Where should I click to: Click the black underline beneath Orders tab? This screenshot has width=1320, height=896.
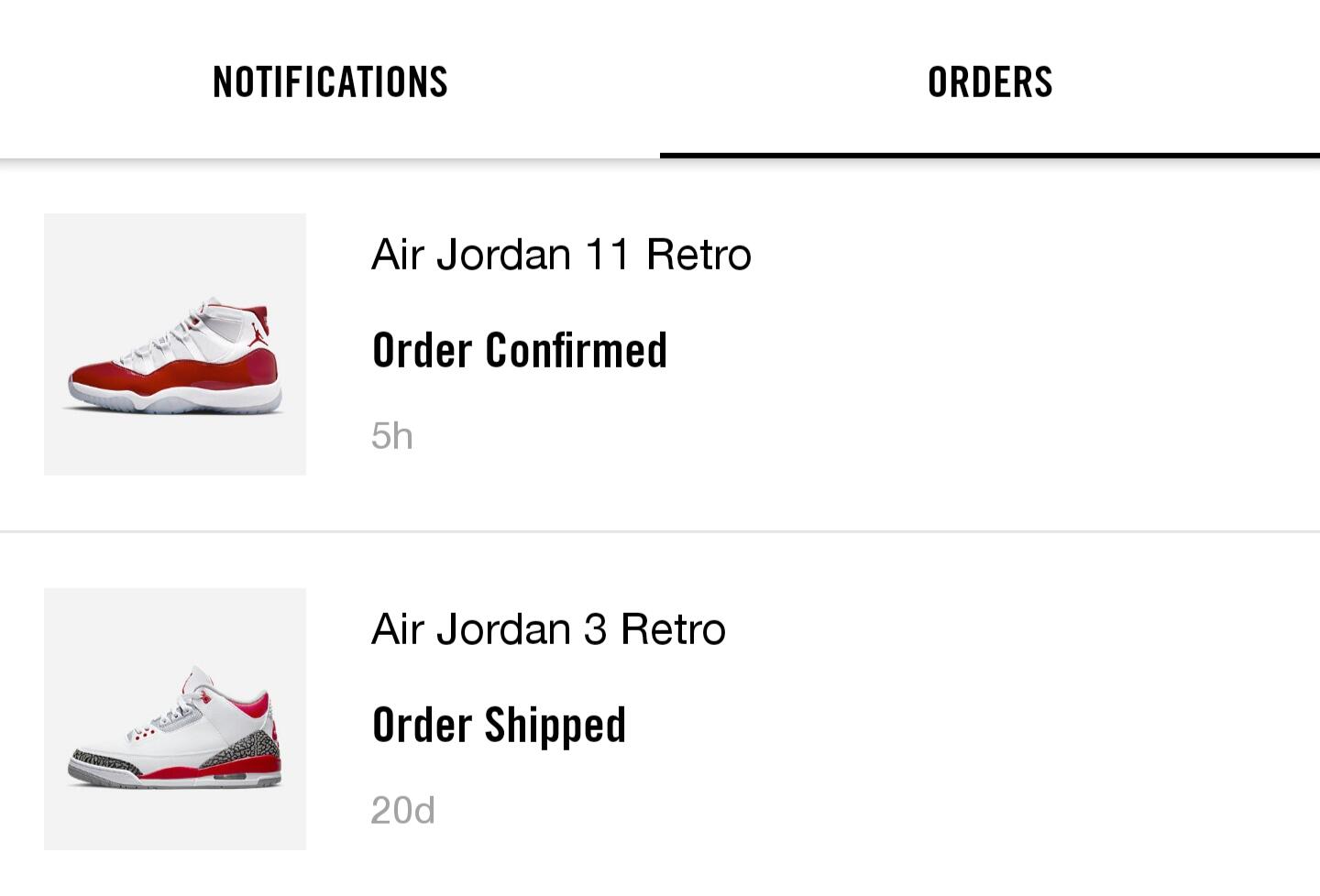tap(990, 155)
